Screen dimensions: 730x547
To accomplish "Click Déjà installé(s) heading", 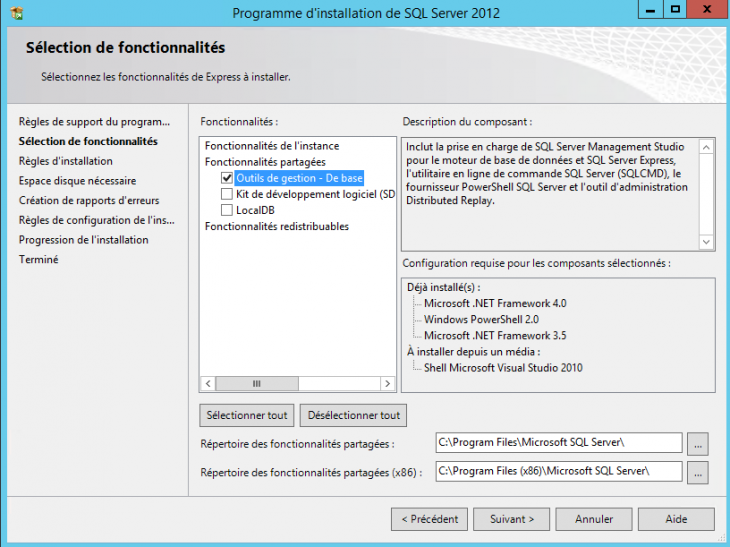I will coord(443,287).
